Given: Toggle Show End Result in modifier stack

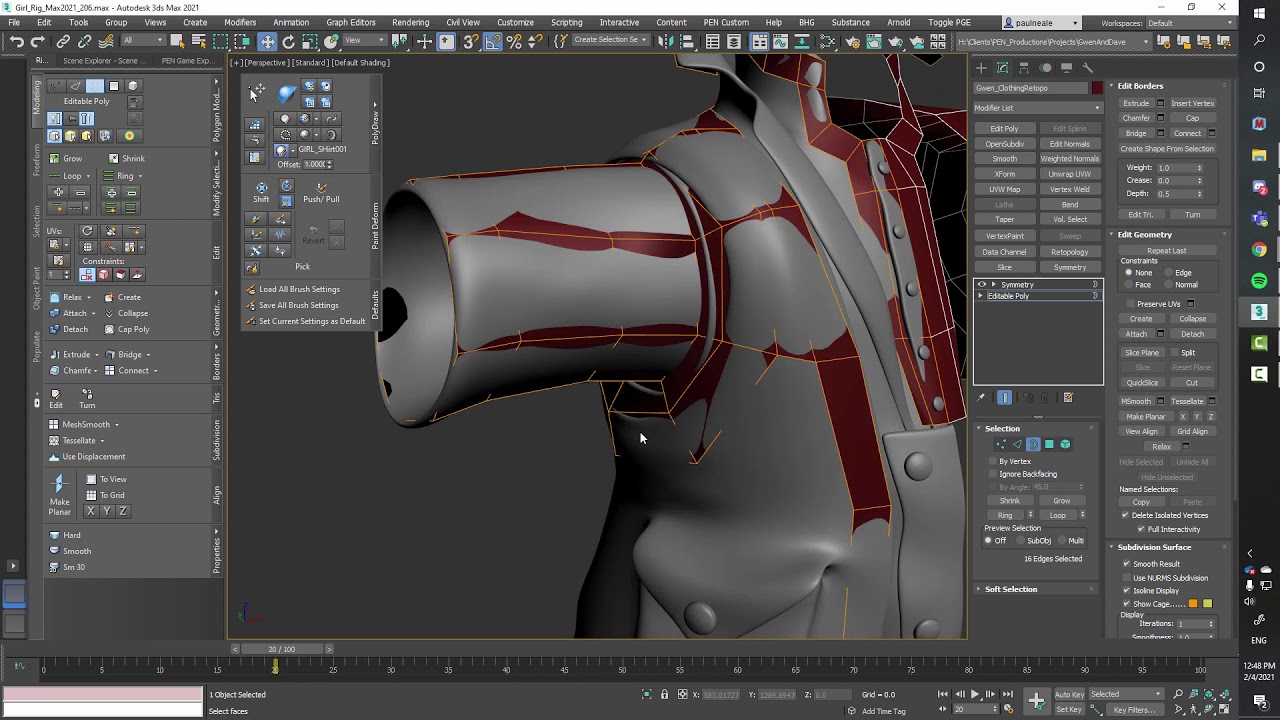Looking at the screenshot, I should click(1005, 398).
